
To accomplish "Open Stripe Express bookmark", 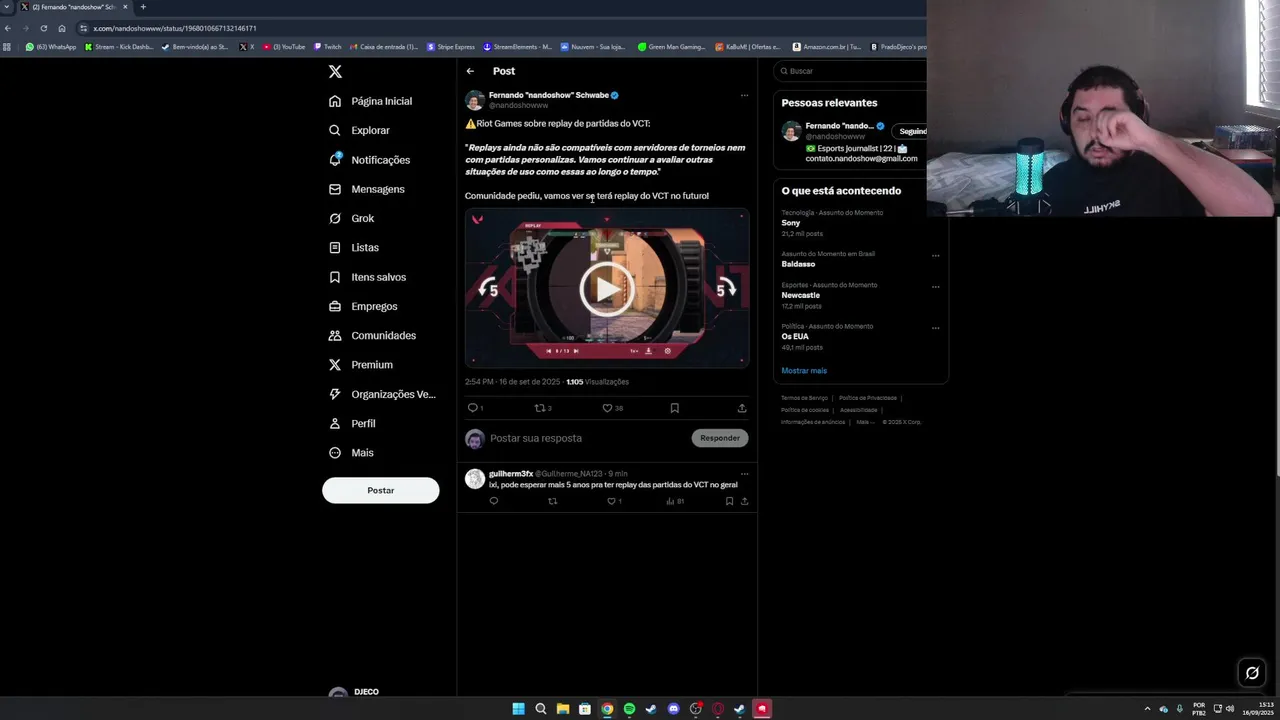I will 451,47.
